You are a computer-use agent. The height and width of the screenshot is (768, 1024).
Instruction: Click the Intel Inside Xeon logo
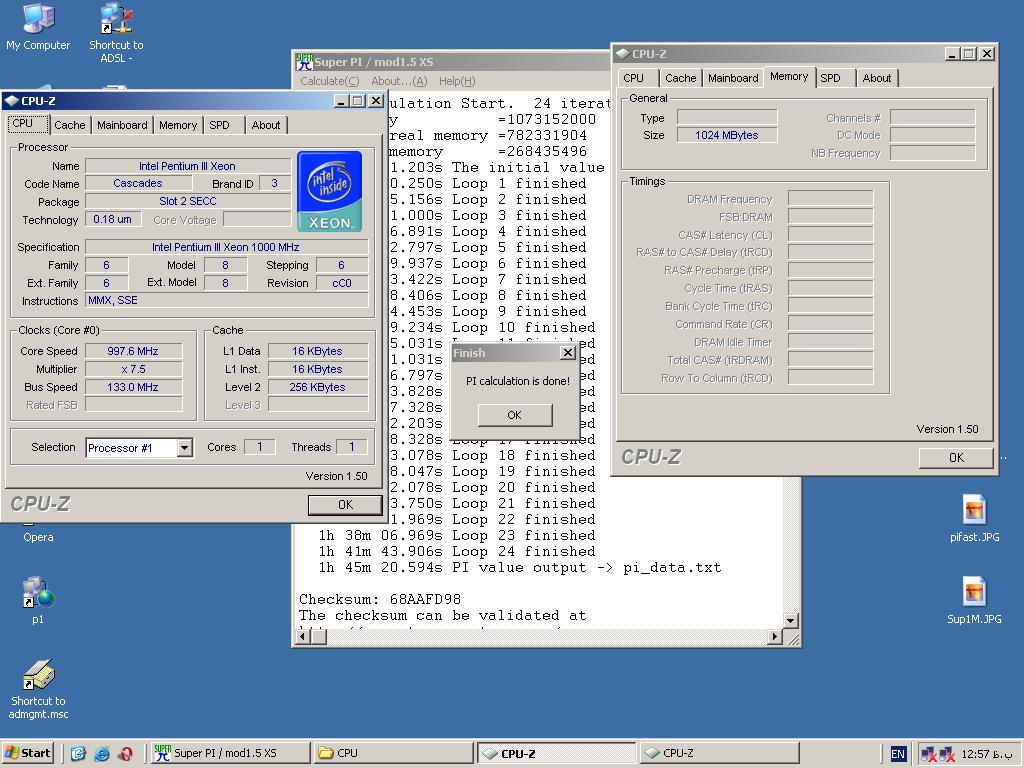[x=329, y=191]
